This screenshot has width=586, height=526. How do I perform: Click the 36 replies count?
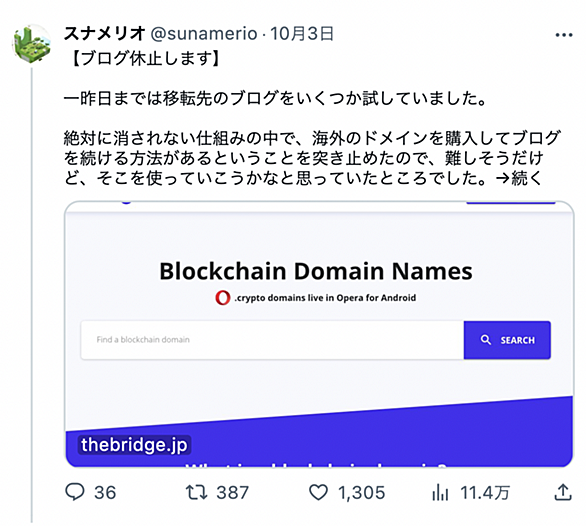[x=105, y=492]
